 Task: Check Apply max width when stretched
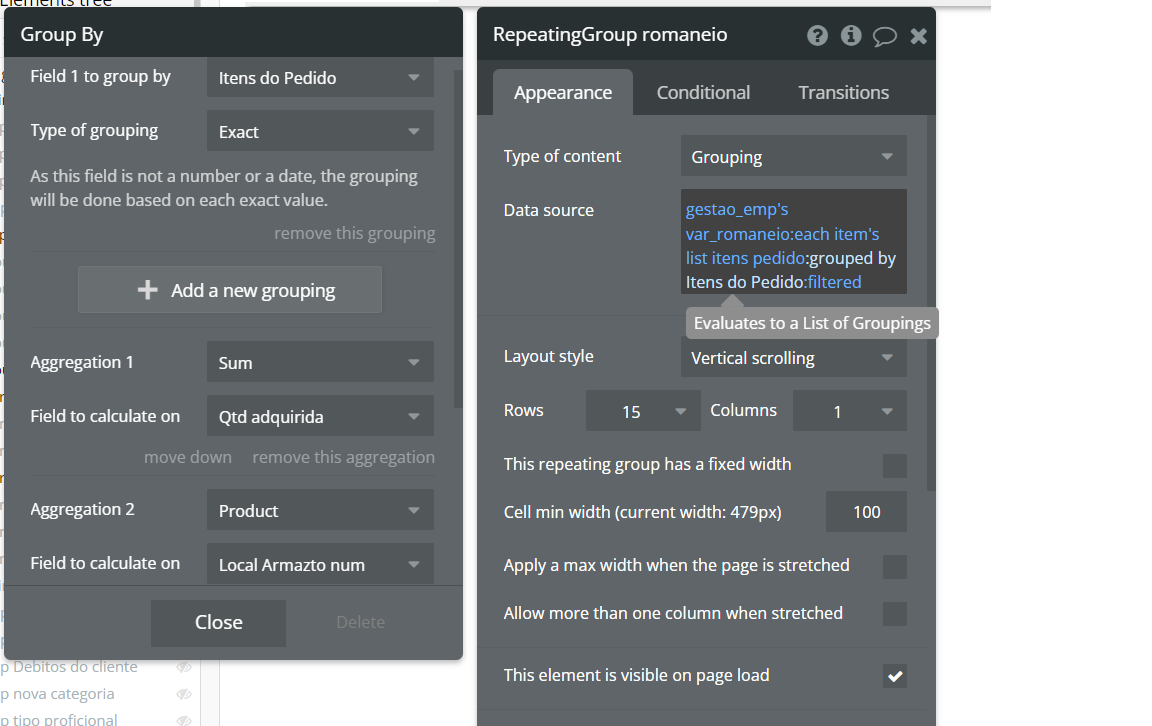[x=895, y=566]
